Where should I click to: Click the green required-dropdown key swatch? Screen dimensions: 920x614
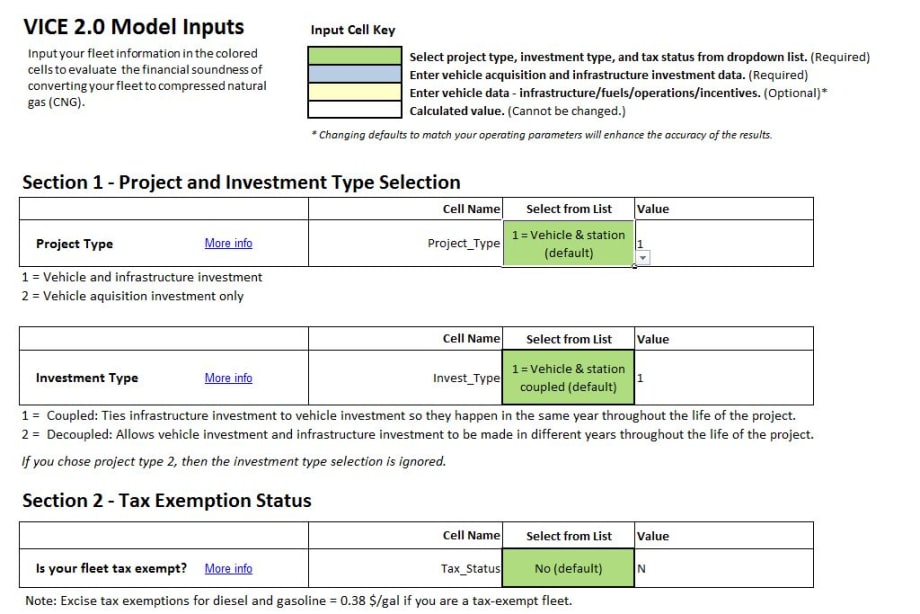(354, 57)
